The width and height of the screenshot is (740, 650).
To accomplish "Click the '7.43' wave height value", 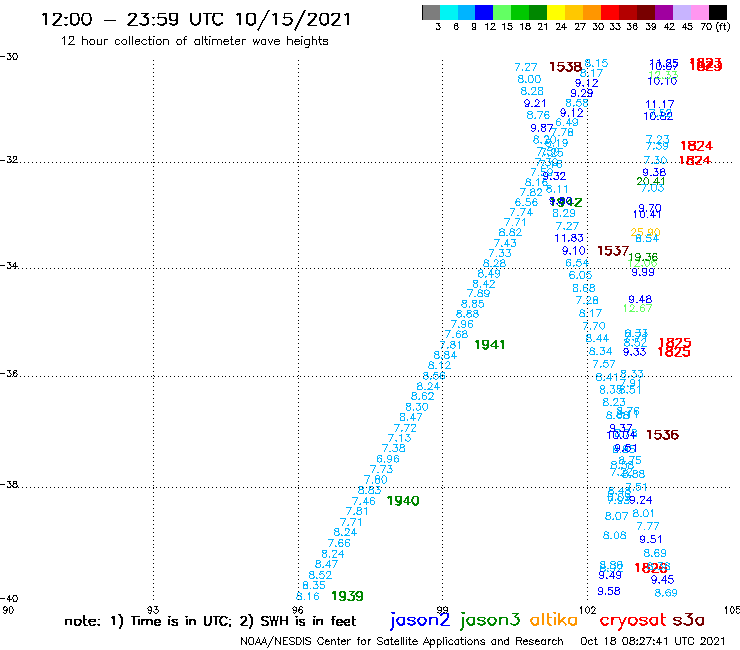I will tap(505, 244).
